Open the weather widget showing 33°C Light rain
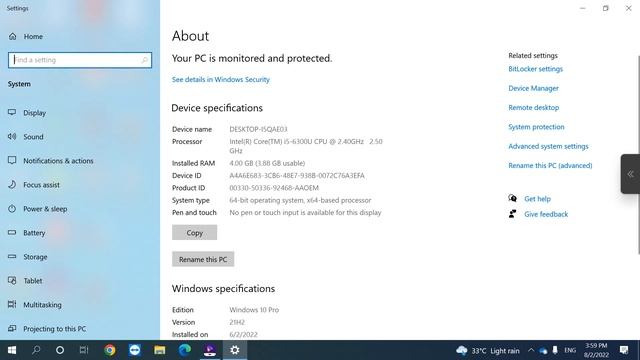 tap(488, 351)
